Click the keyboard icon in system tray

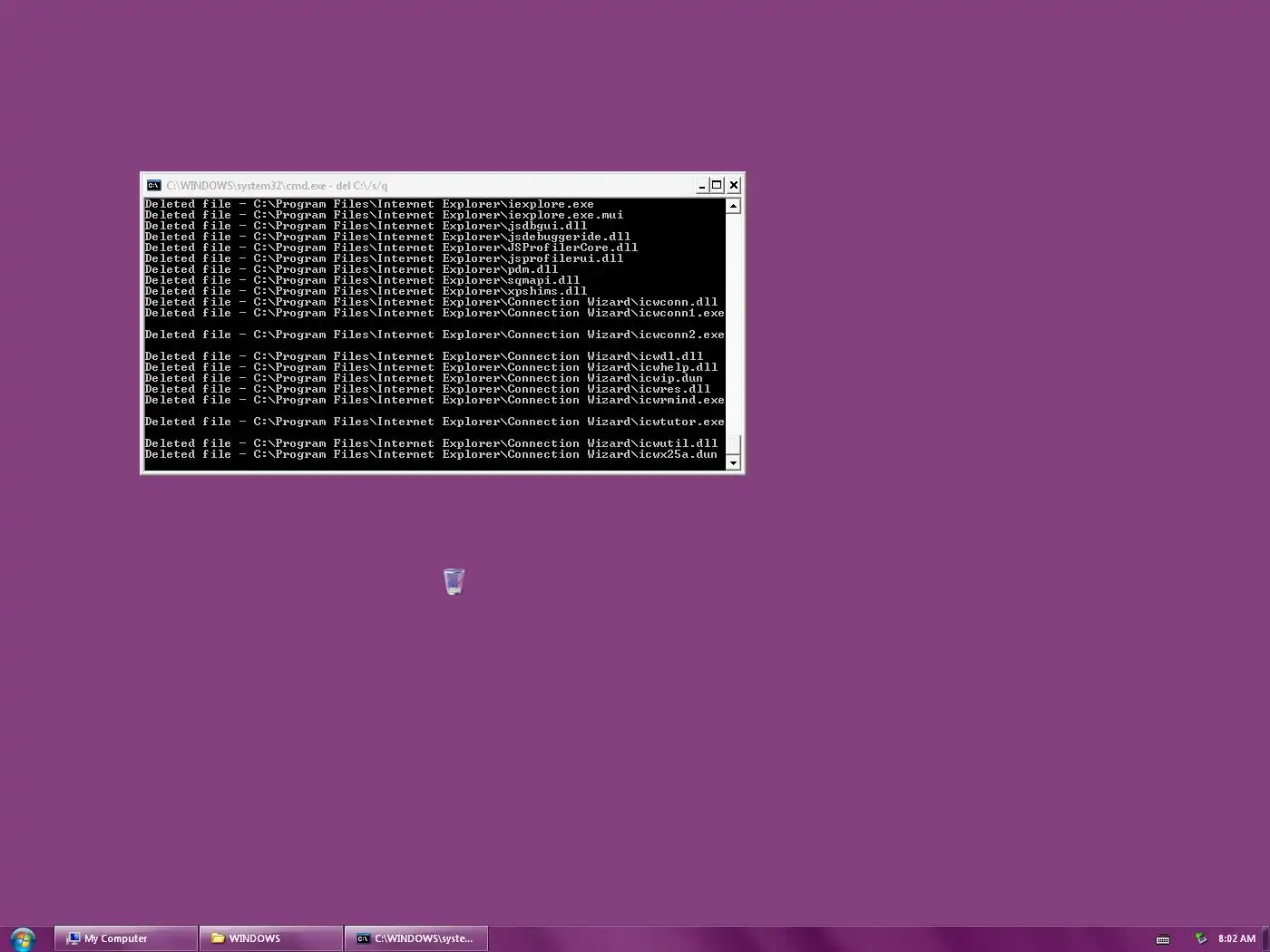click(1163, 939)
